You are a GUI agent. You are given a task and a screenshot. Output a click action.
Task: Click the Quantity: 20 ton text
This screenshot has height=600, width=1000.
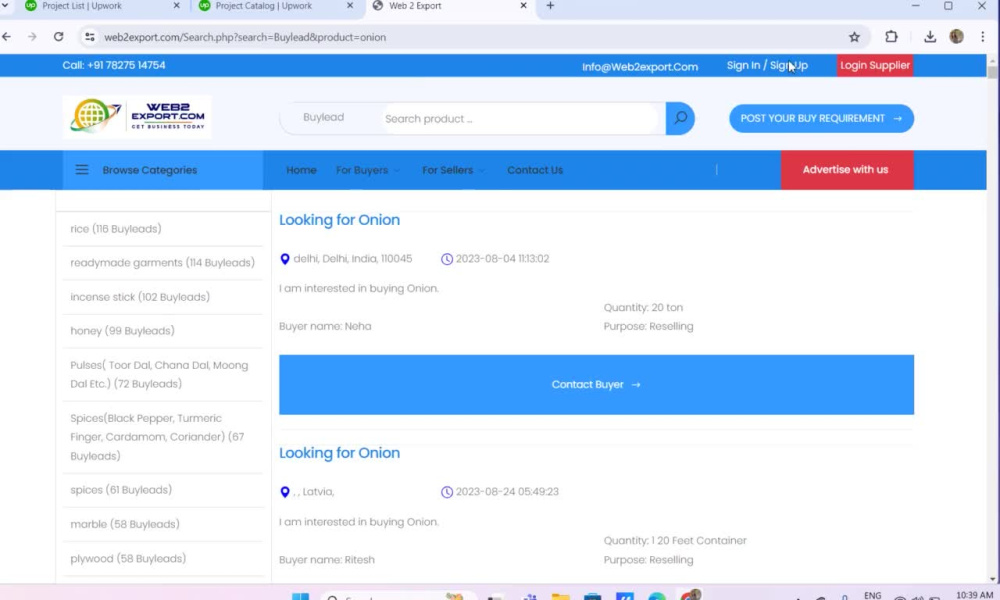(643, 307)
